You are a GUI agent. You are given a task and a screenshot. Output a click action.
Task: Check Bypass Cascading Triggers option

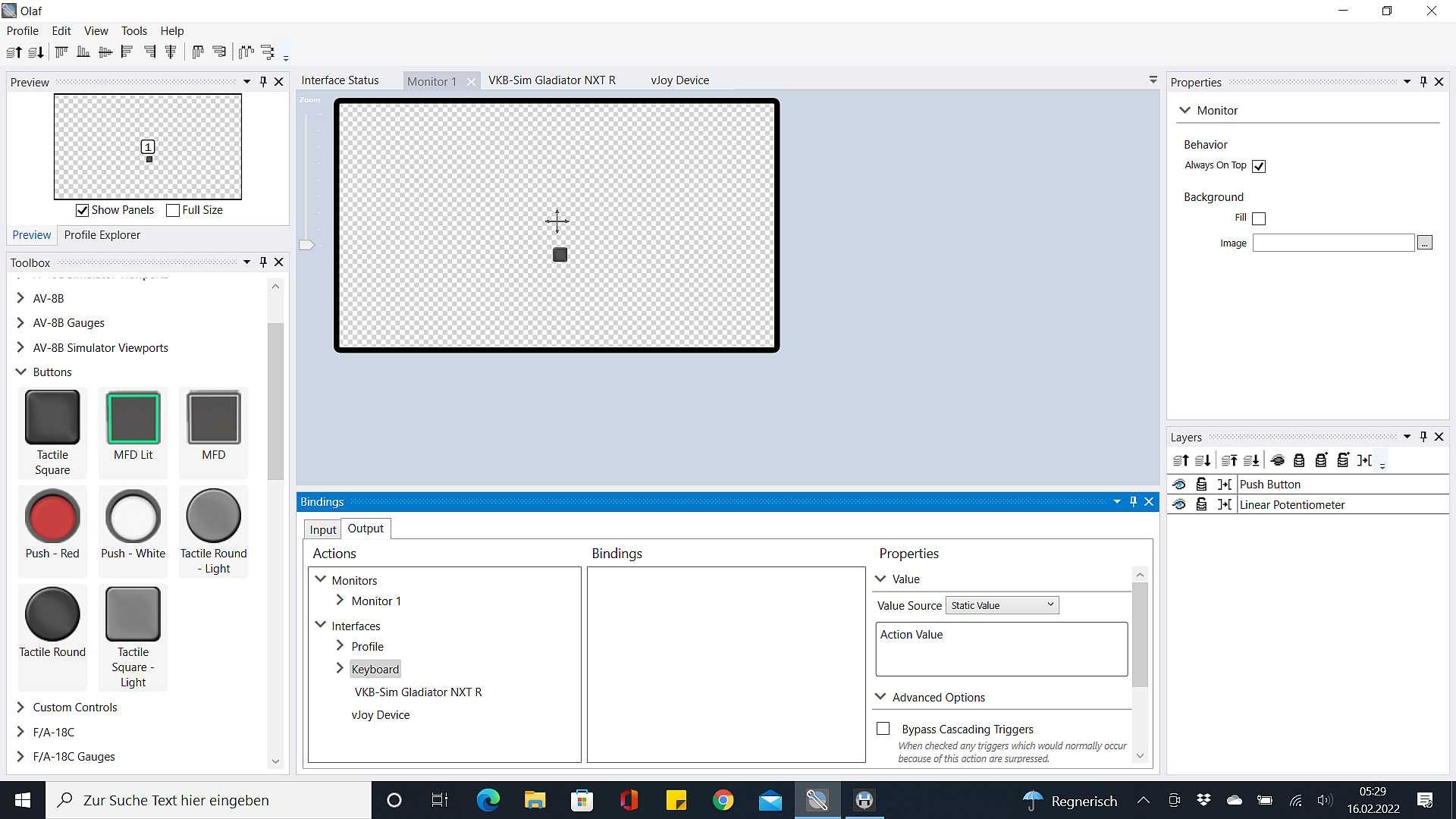point(883,729)
